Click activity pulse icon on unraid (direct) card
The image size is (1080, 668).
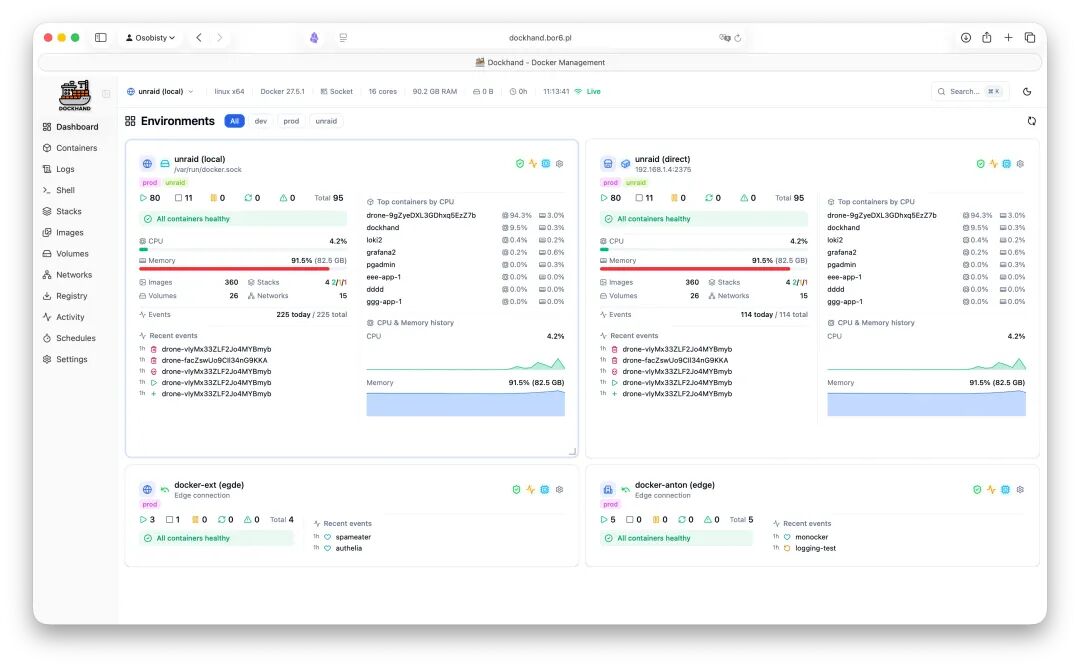pos(993,164)
